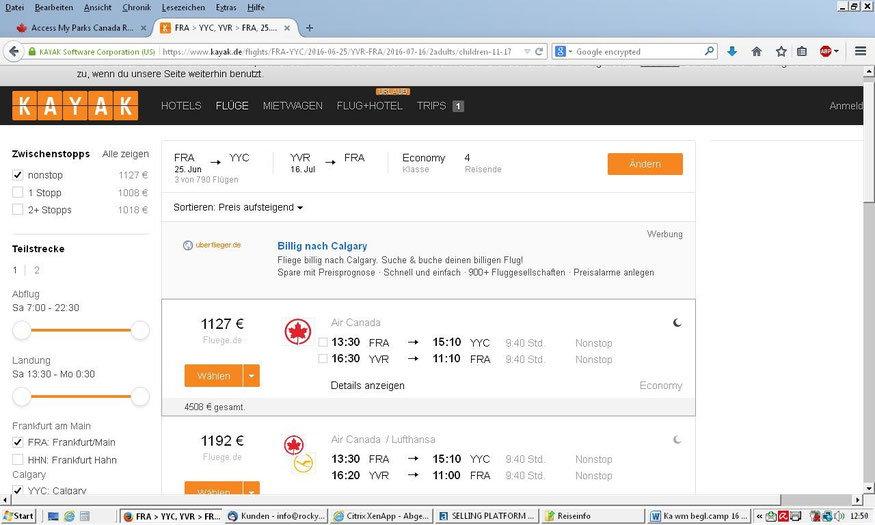Switch to the Reiseinfo taskbar window

click(x=593, y=516)
